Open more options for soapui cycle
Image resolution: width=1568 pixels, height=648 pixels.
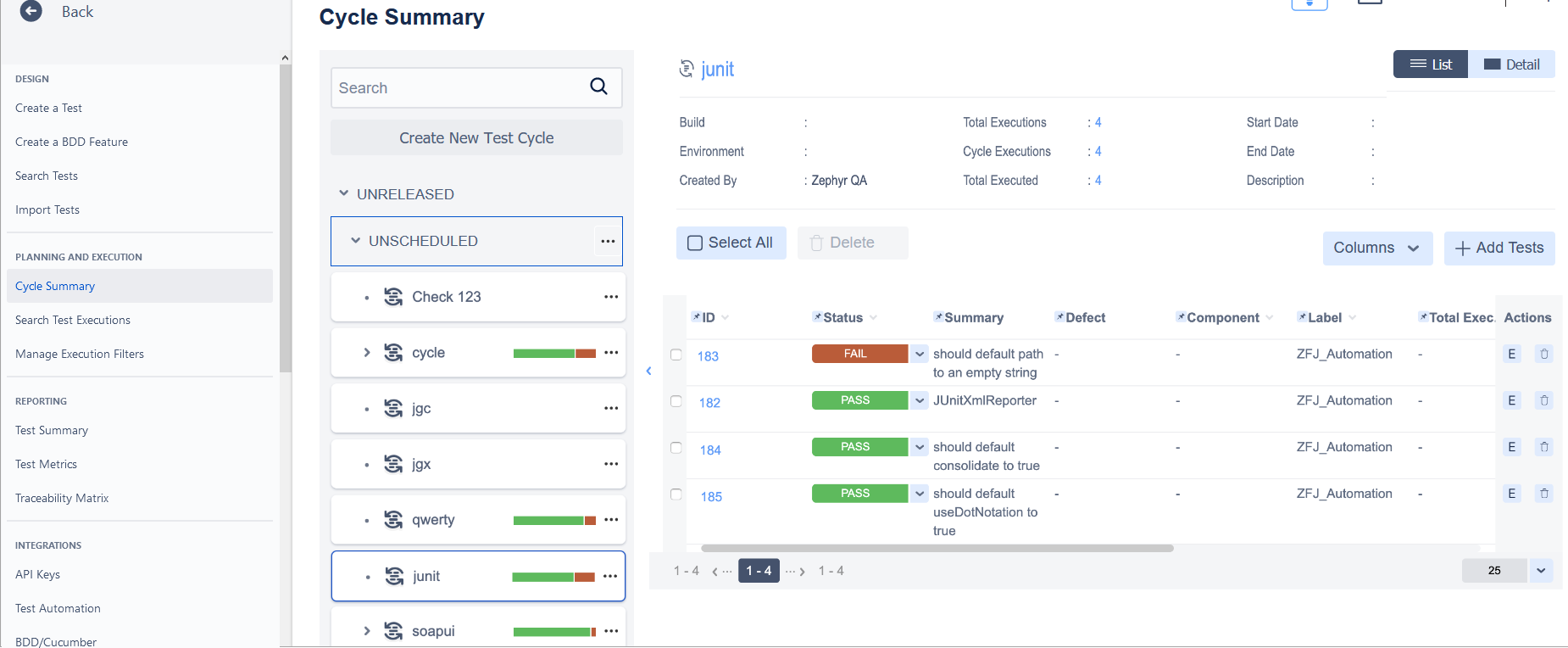click(x=611, y=632)
